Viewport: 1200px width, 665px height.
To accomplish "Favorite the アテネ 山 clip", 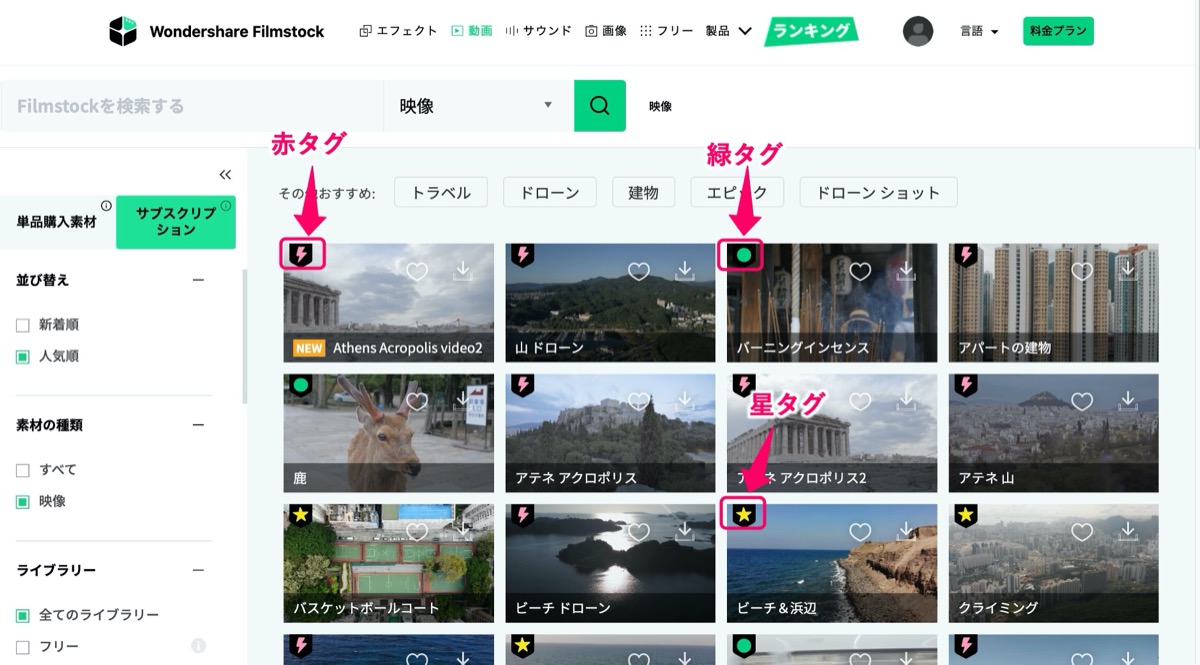I will 1082,401.
